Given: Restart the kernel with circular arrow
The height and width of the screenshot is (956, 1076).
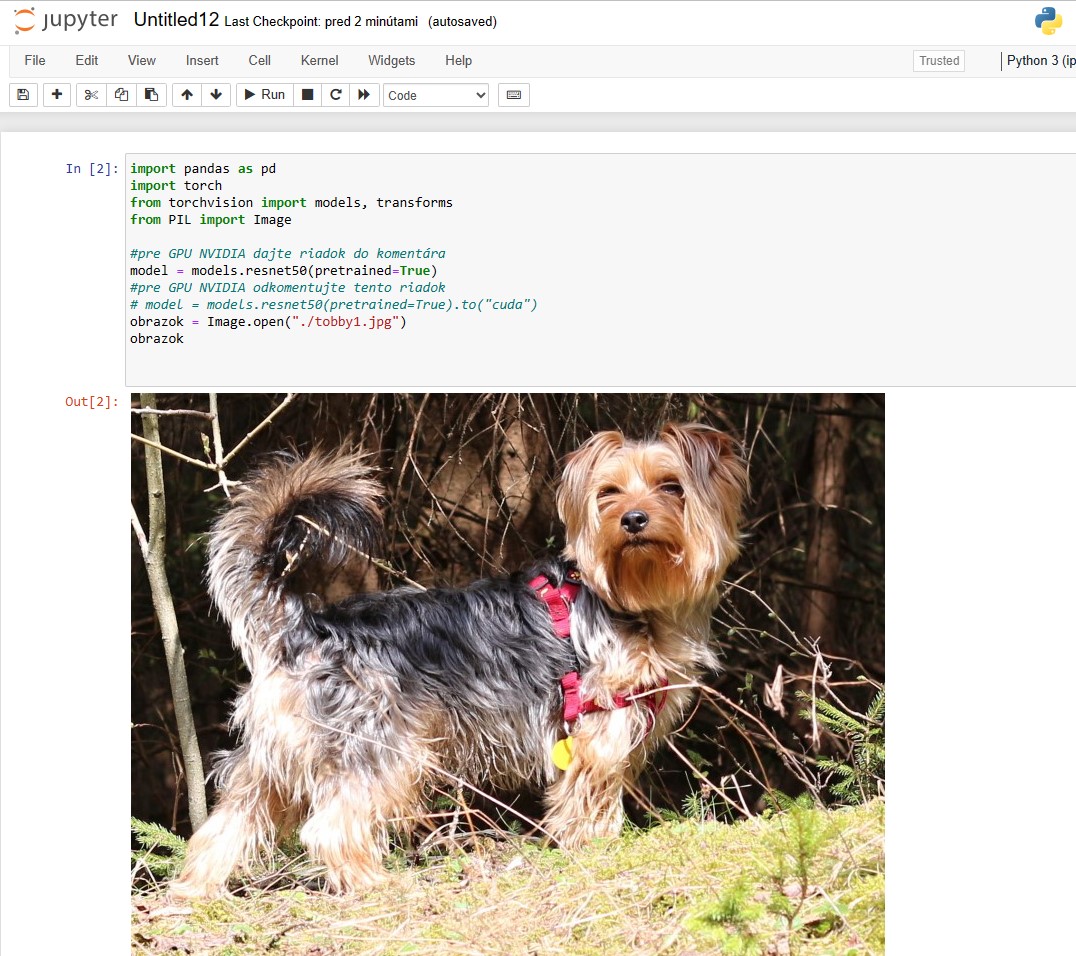Looking at the screenshot, I should 336,95.
